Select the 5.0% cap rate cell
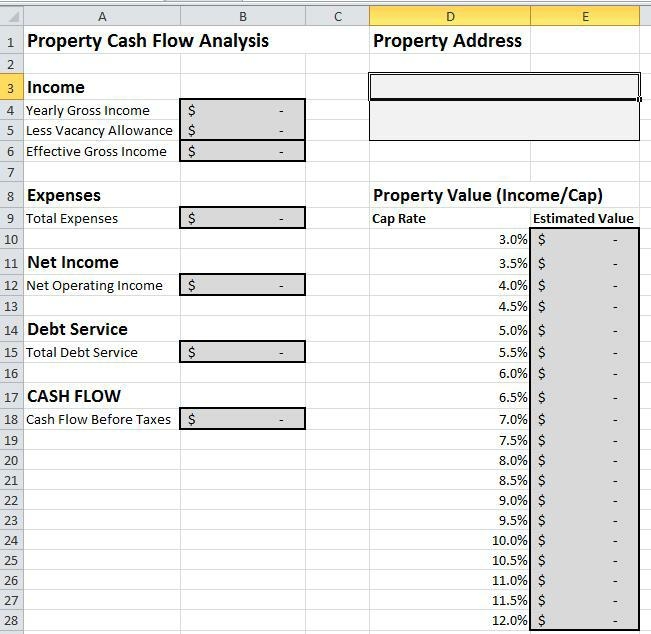 tap(449, 330)
